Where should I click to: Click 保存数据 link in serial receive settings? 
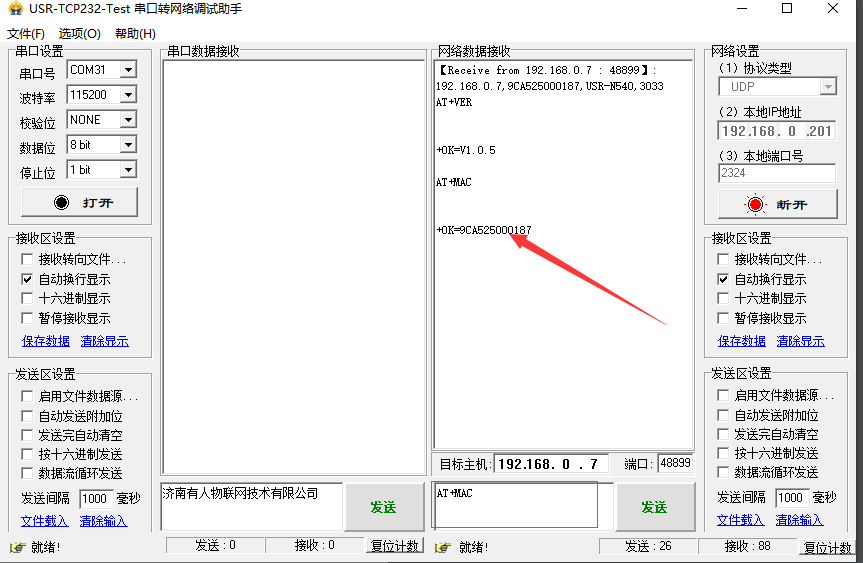pyautogui.click(x=46, y=341)
